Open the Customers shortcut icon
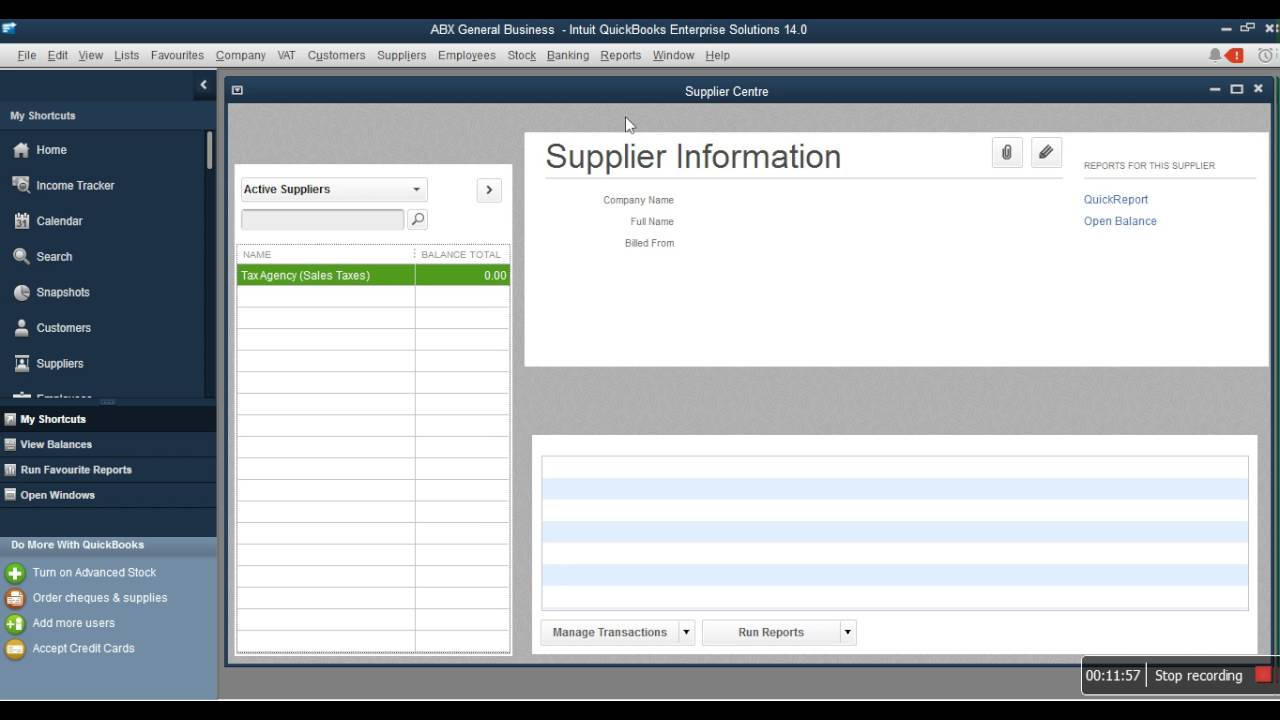Screen dimensions: 1280x720 21,328
